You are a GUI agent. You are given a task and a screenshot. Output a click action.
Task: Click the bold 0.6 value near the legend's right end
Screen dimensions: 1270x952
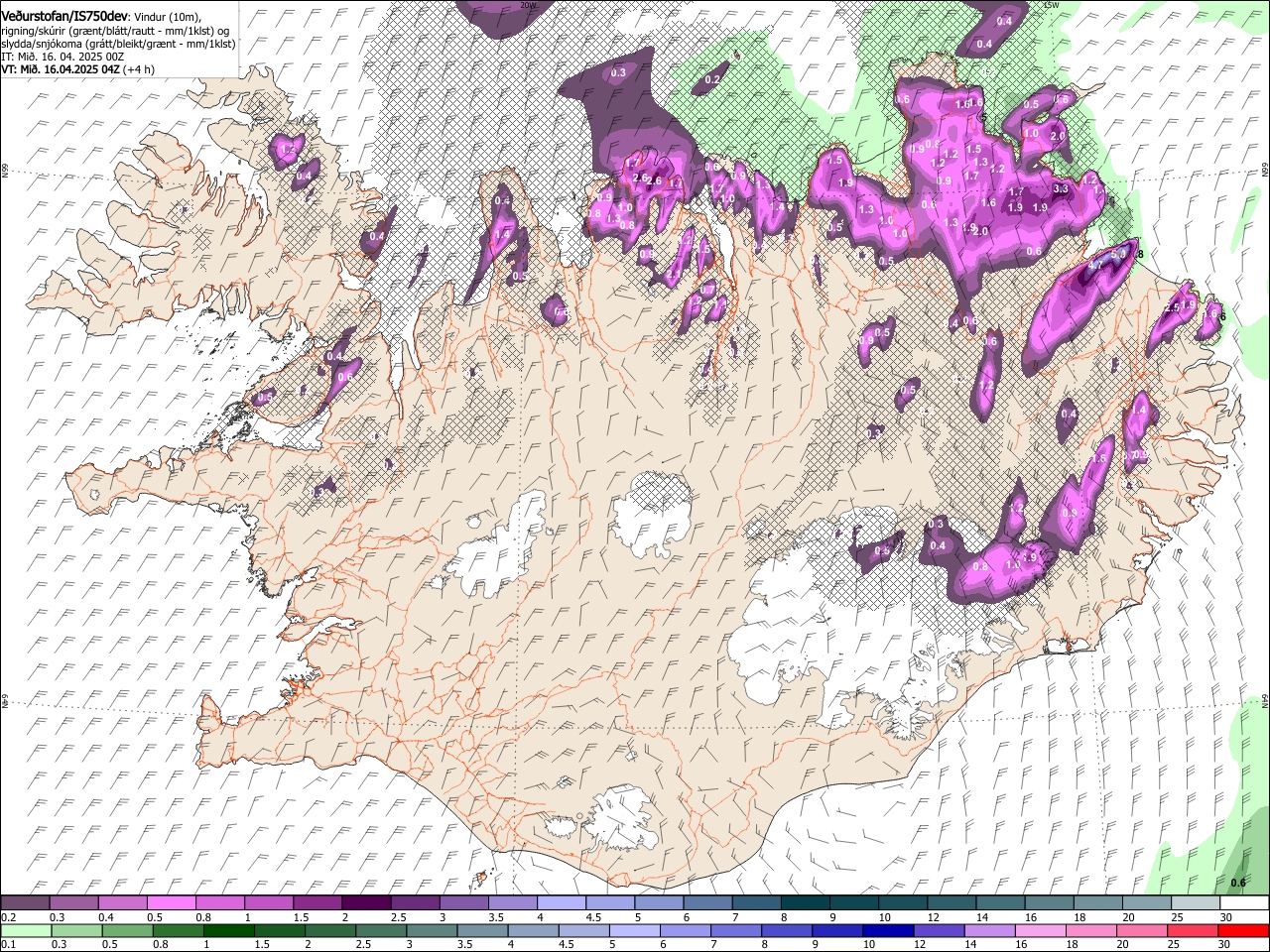(x=1237, y=883)
